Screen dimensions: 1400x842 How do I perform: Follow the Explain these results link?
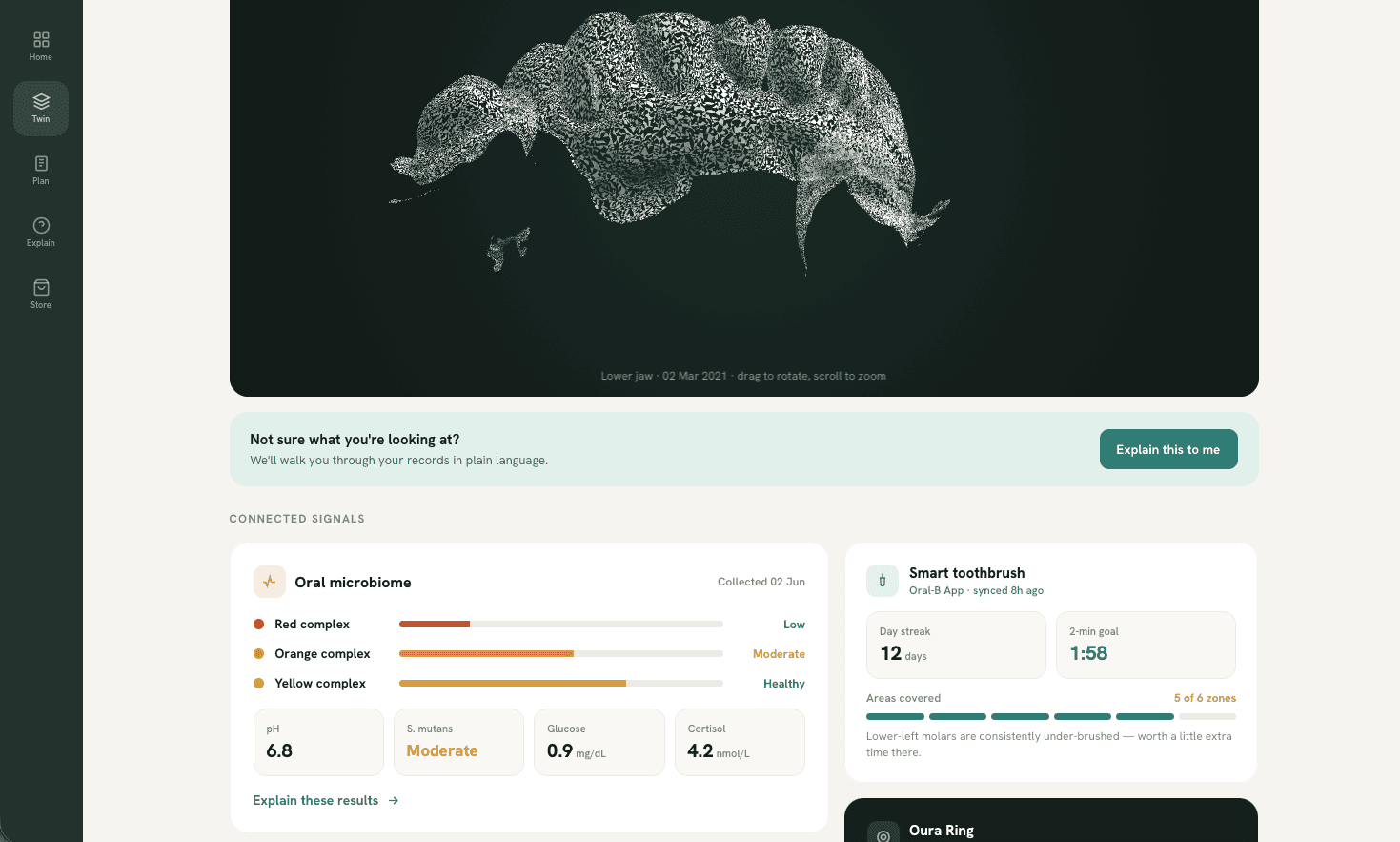click(315, 800)
